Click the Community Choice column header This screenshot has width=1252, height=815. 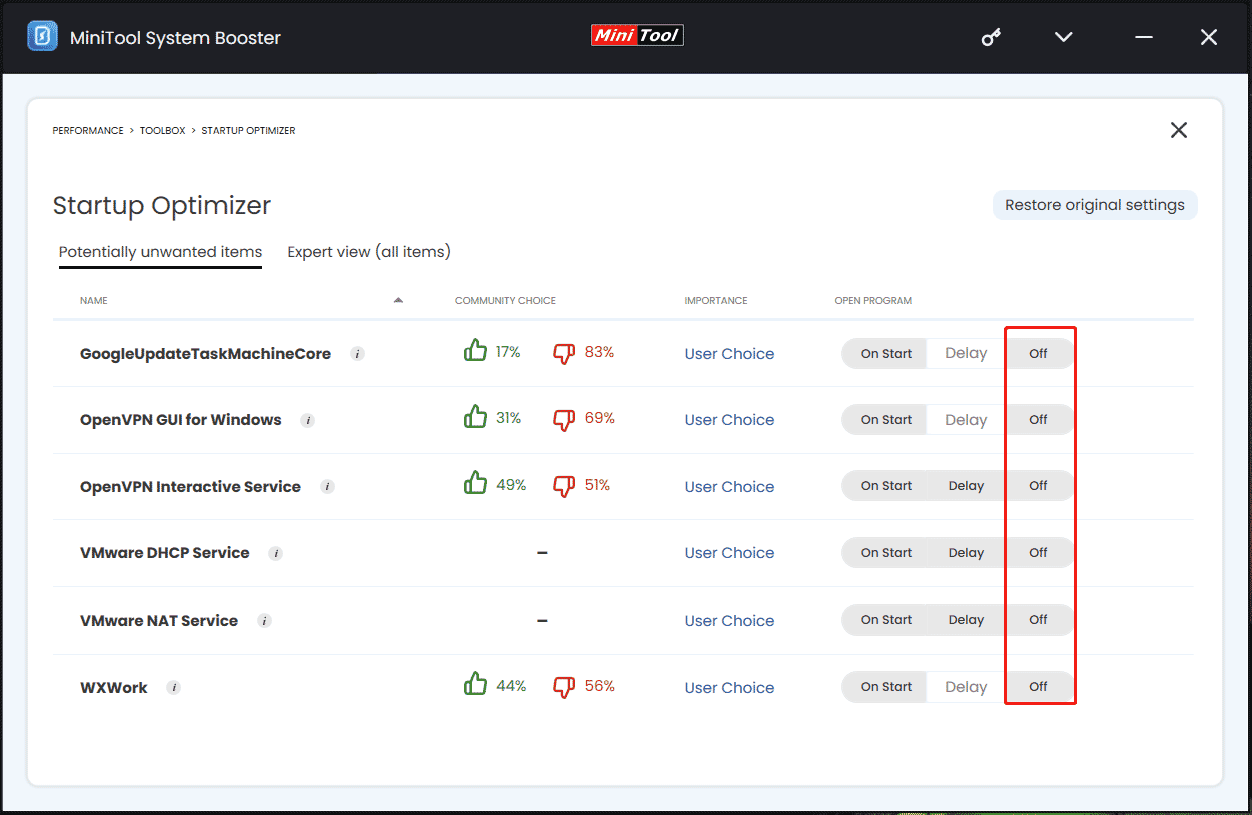point(505,301)
